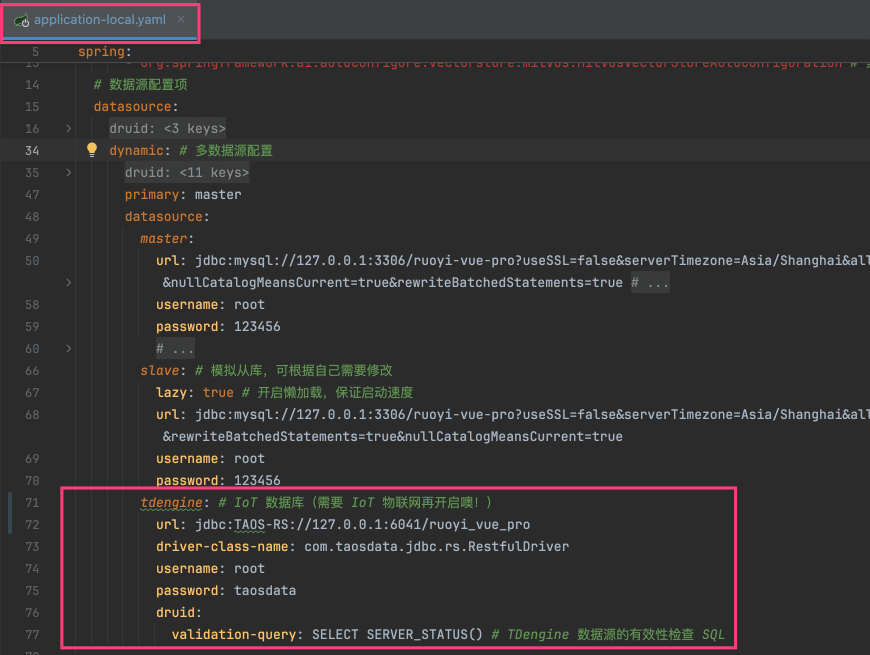Place cursor on the slave datasource key
This screenshot has width=870, height=655.
(160, 370)
